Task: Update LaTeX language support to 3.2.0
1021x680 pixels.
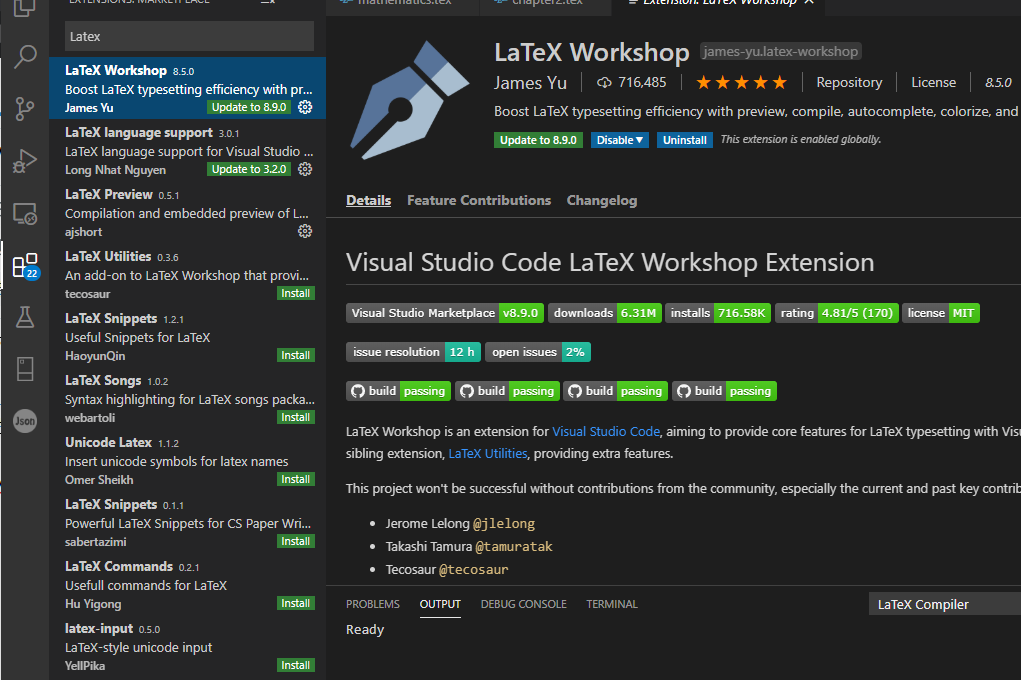Action: coord(249,169)
